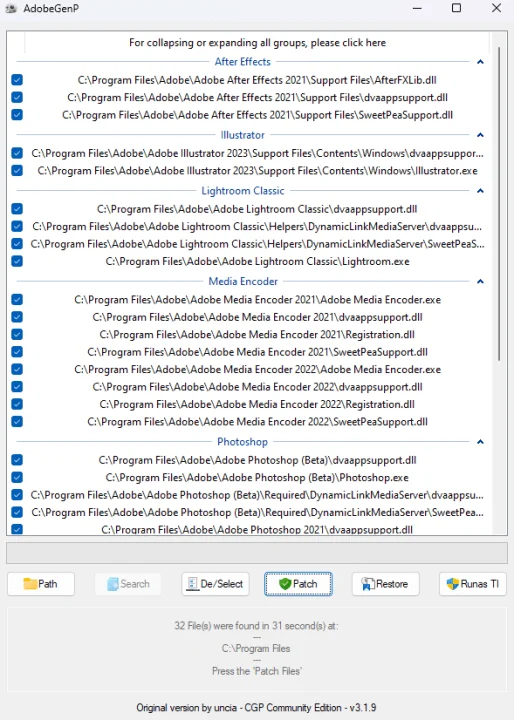Click the Illustrator group header label
Image resolution: width=514 pixels, height=720 pixels.
click(x=243, y=135)
